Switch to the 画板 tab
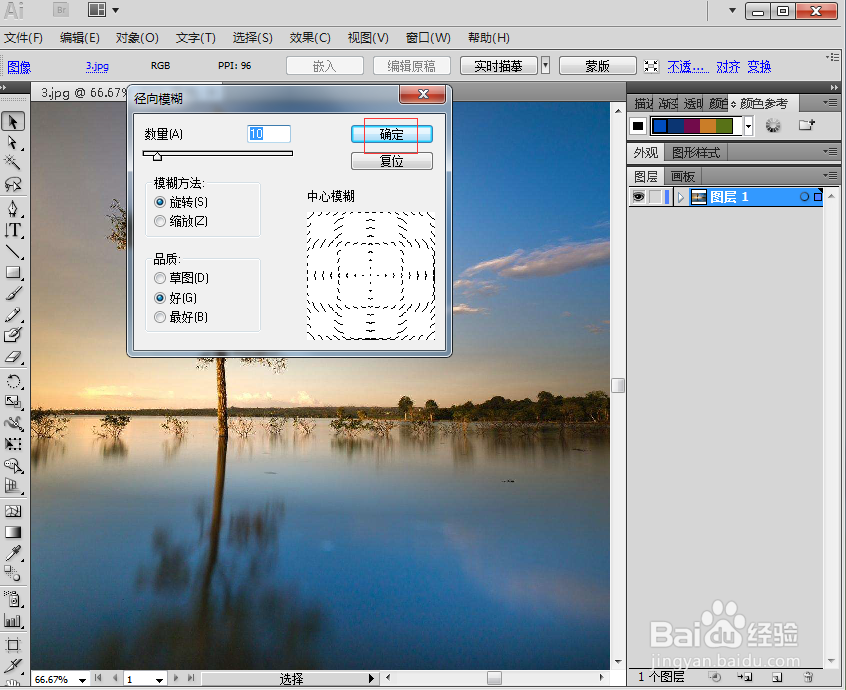This screenshot has width=846, height=690. [683, 176]
